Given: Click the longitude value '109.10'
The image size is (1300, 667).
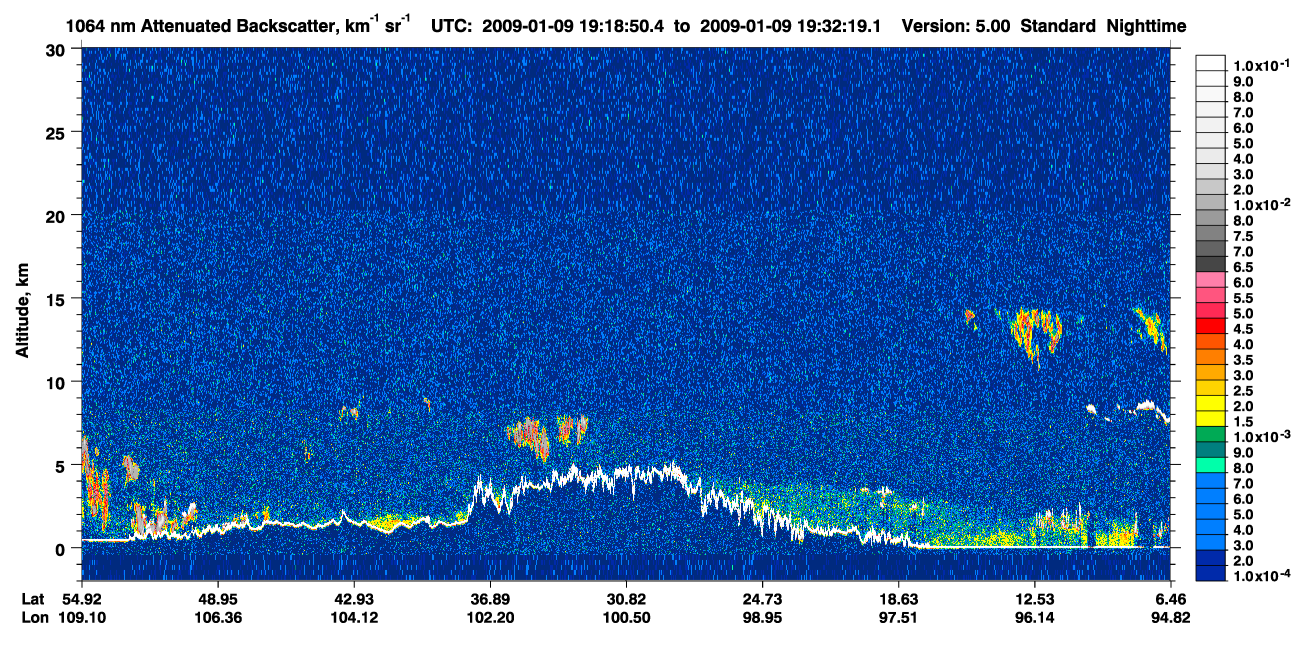Looking at the screenshot, I should point(81,617).
